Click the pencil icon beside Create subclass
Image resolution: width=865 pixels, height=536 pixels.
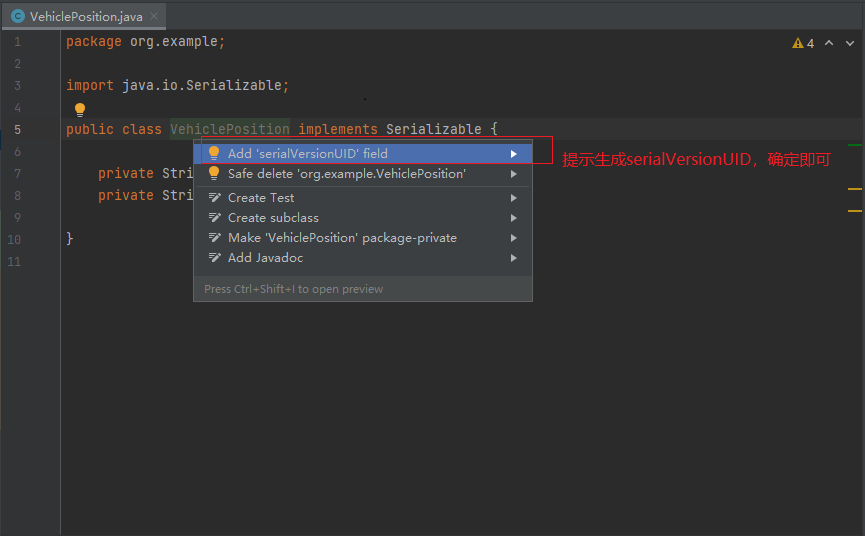pyautogui.click(x=215, y=218)
